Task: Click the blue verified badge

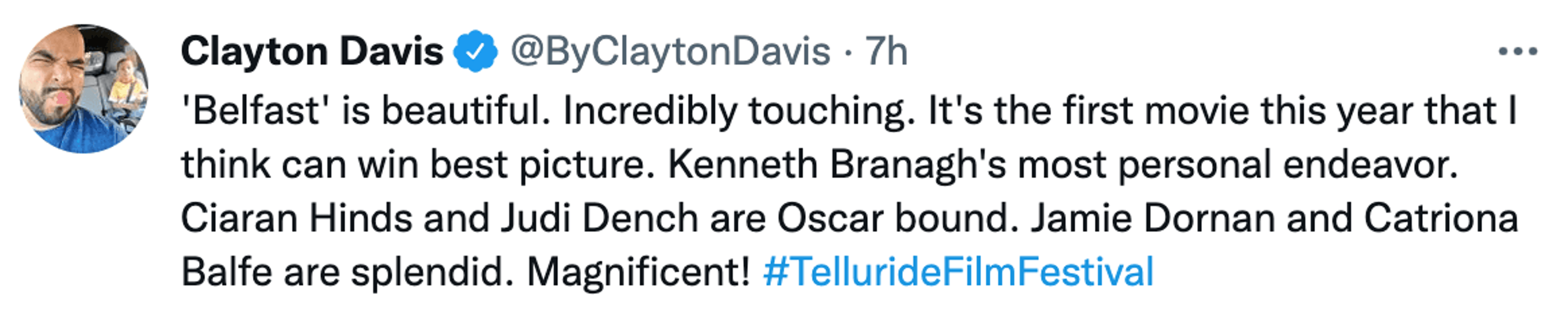Action: [475, 52]
